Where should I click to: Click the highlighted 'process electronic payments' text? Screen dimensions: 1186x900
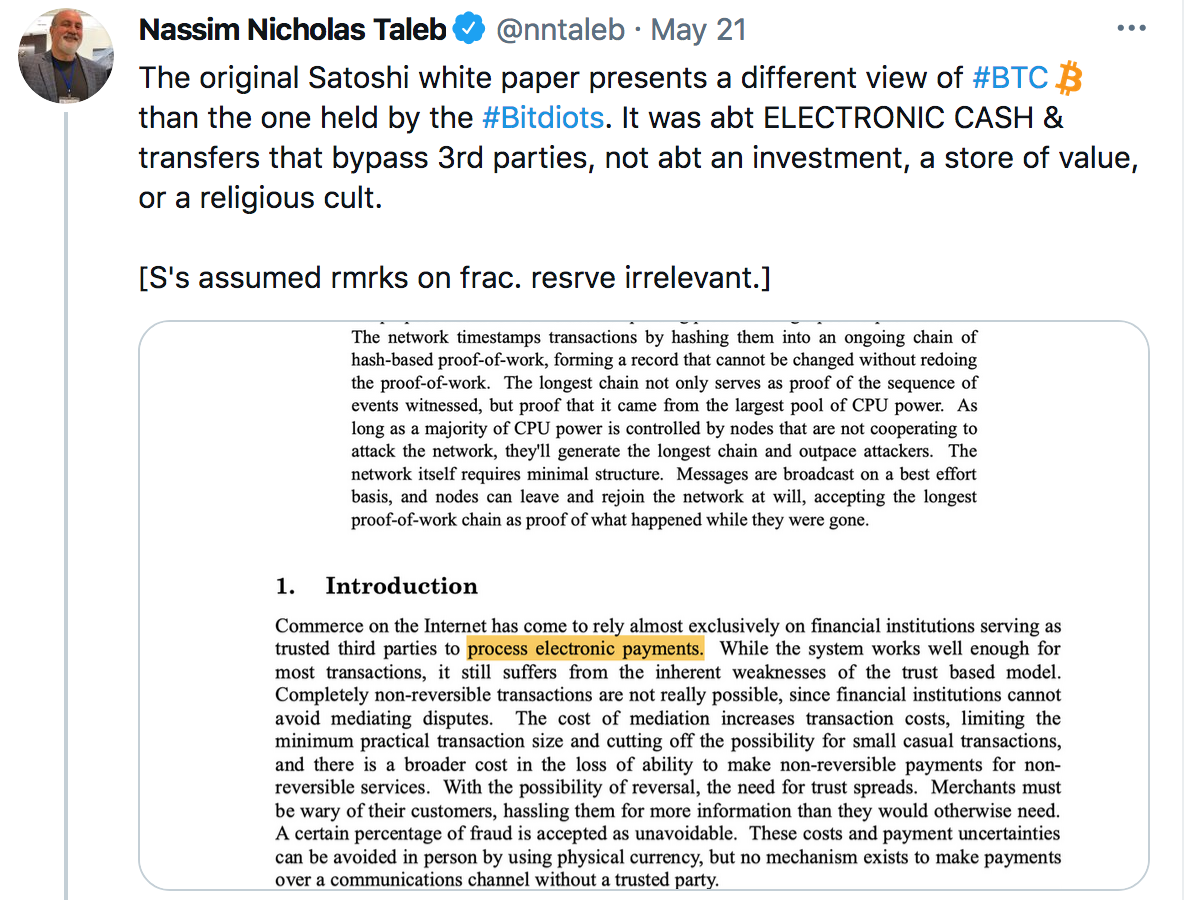585,649
